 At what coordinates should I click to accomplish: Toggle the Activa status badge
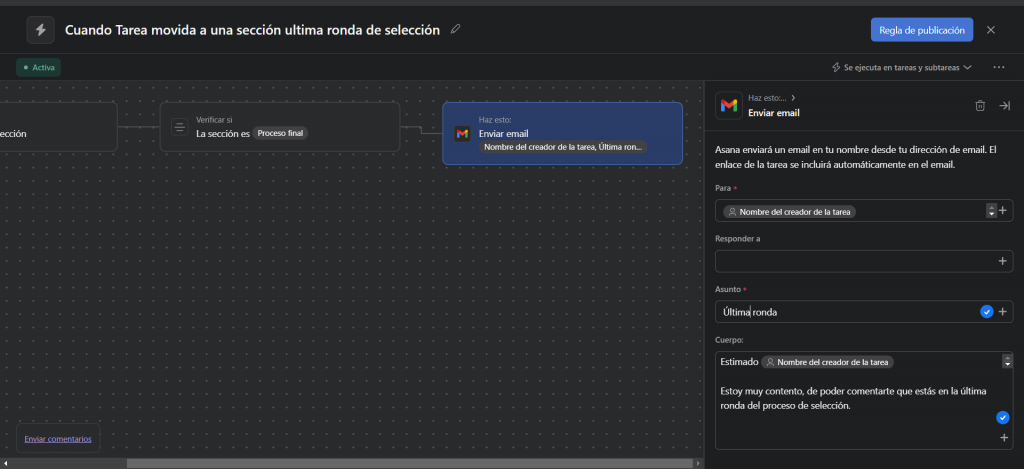pos(39,67)
